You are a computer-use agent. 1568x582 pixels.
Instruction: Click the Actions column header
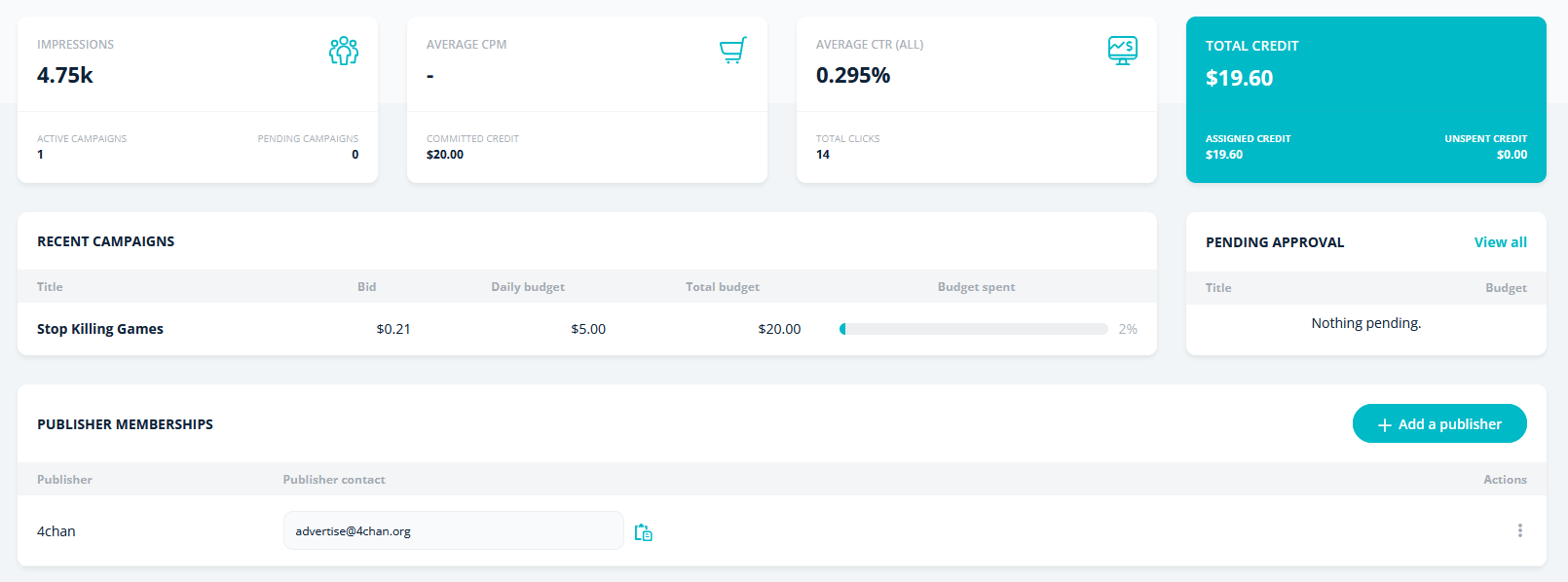click(1505, 480)
